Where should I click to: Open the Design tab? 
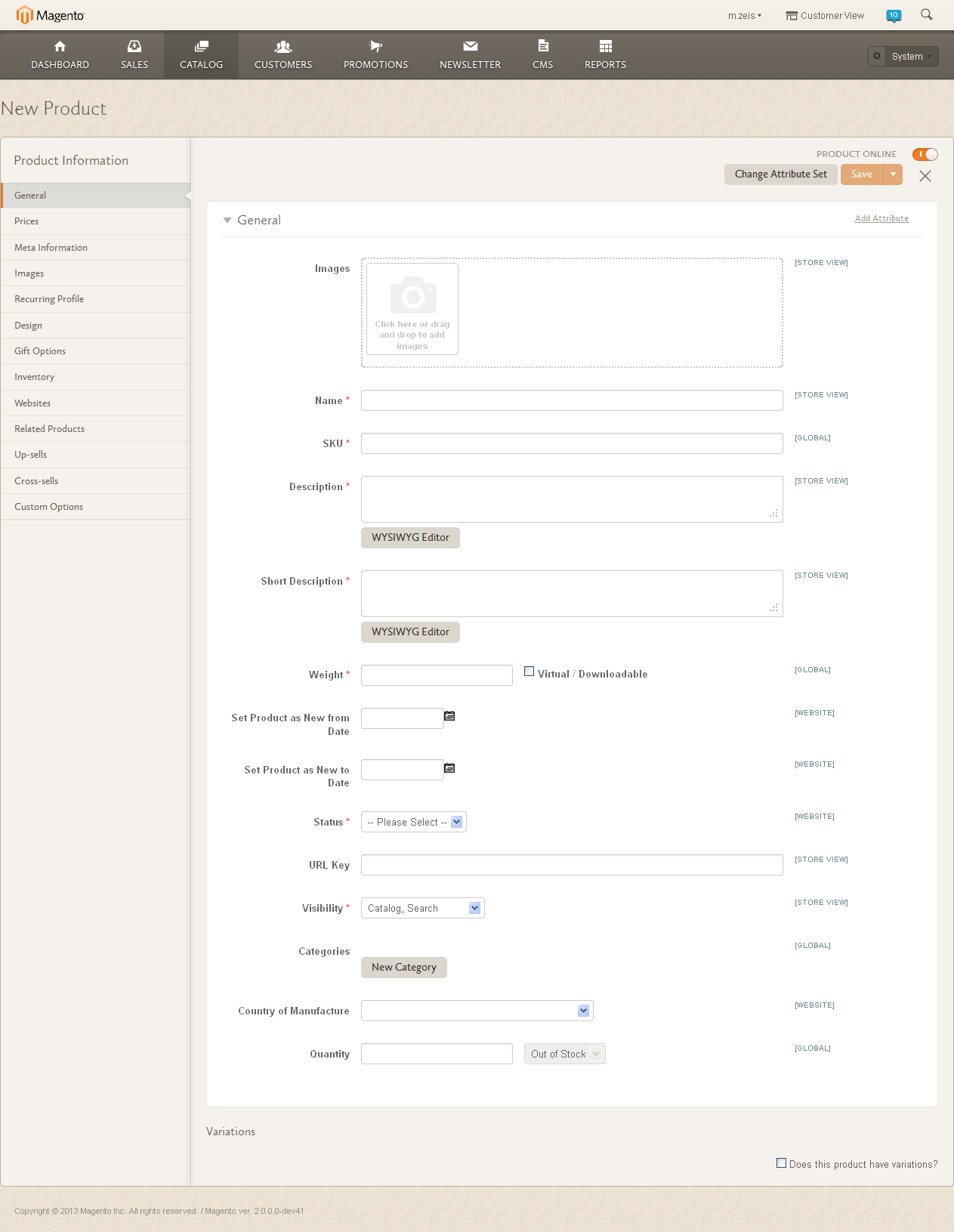95,326
